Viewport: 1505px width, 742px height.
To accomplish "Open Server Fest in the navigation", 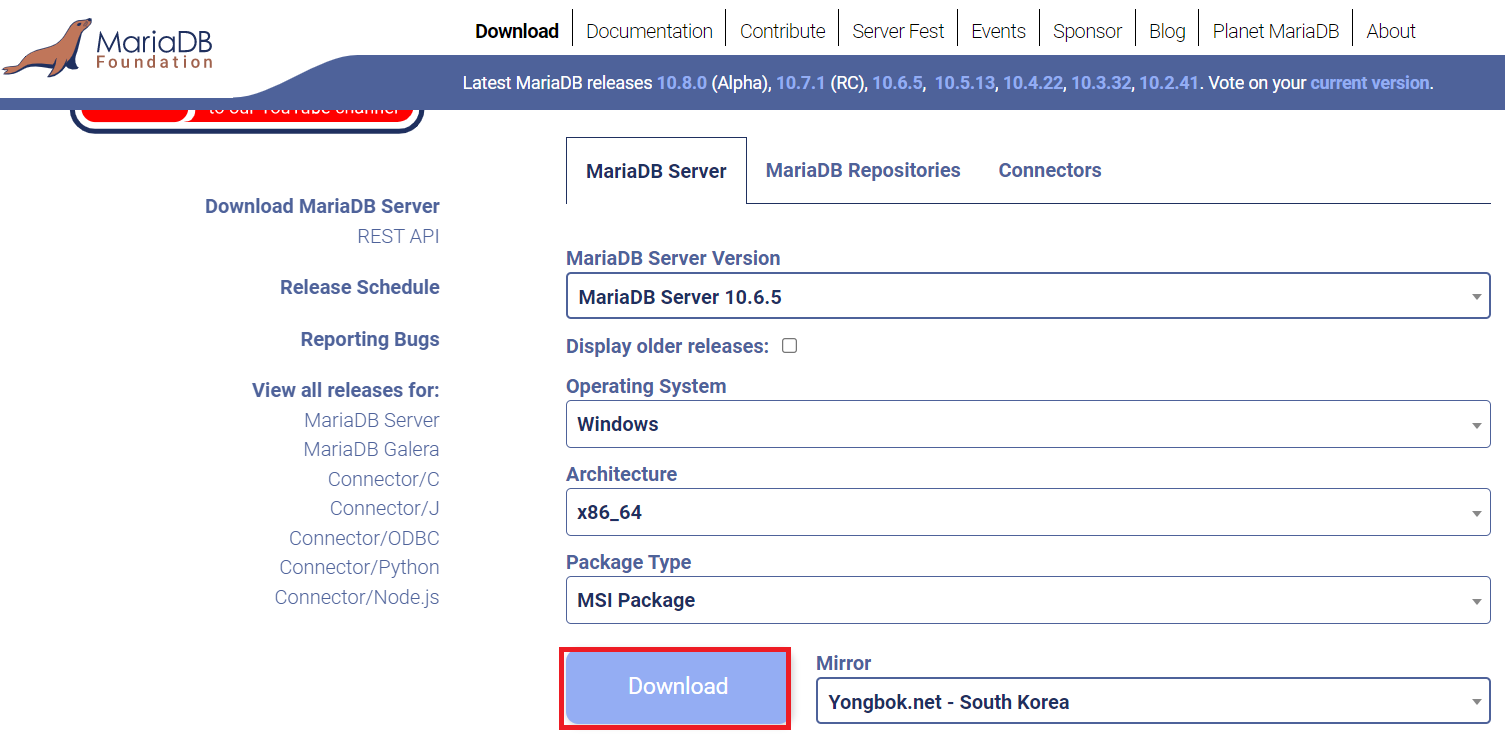I will click(898, 31).
